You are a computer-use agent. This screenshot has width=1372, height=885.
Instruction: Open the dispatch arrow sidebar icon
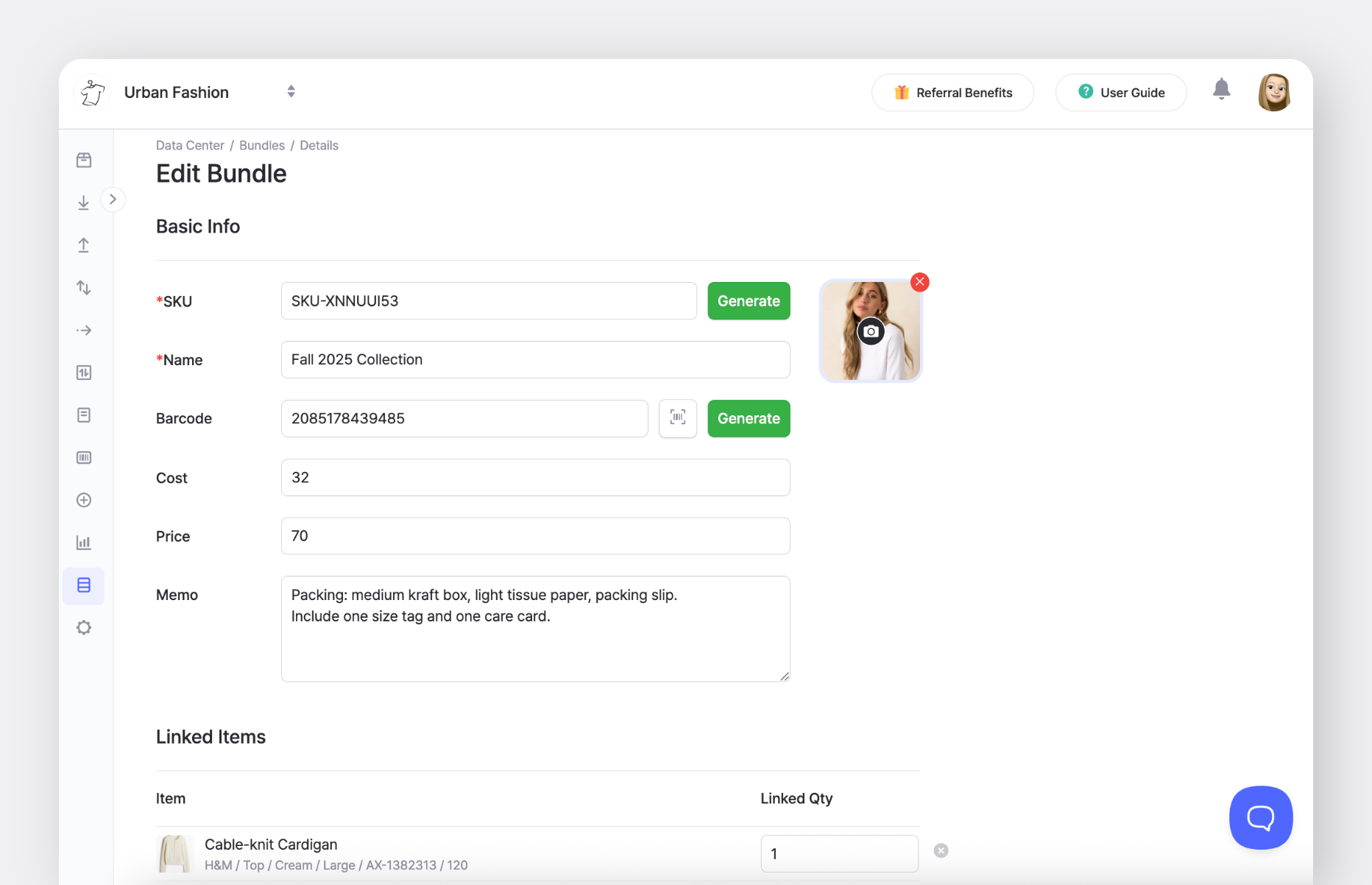point(84,330)
